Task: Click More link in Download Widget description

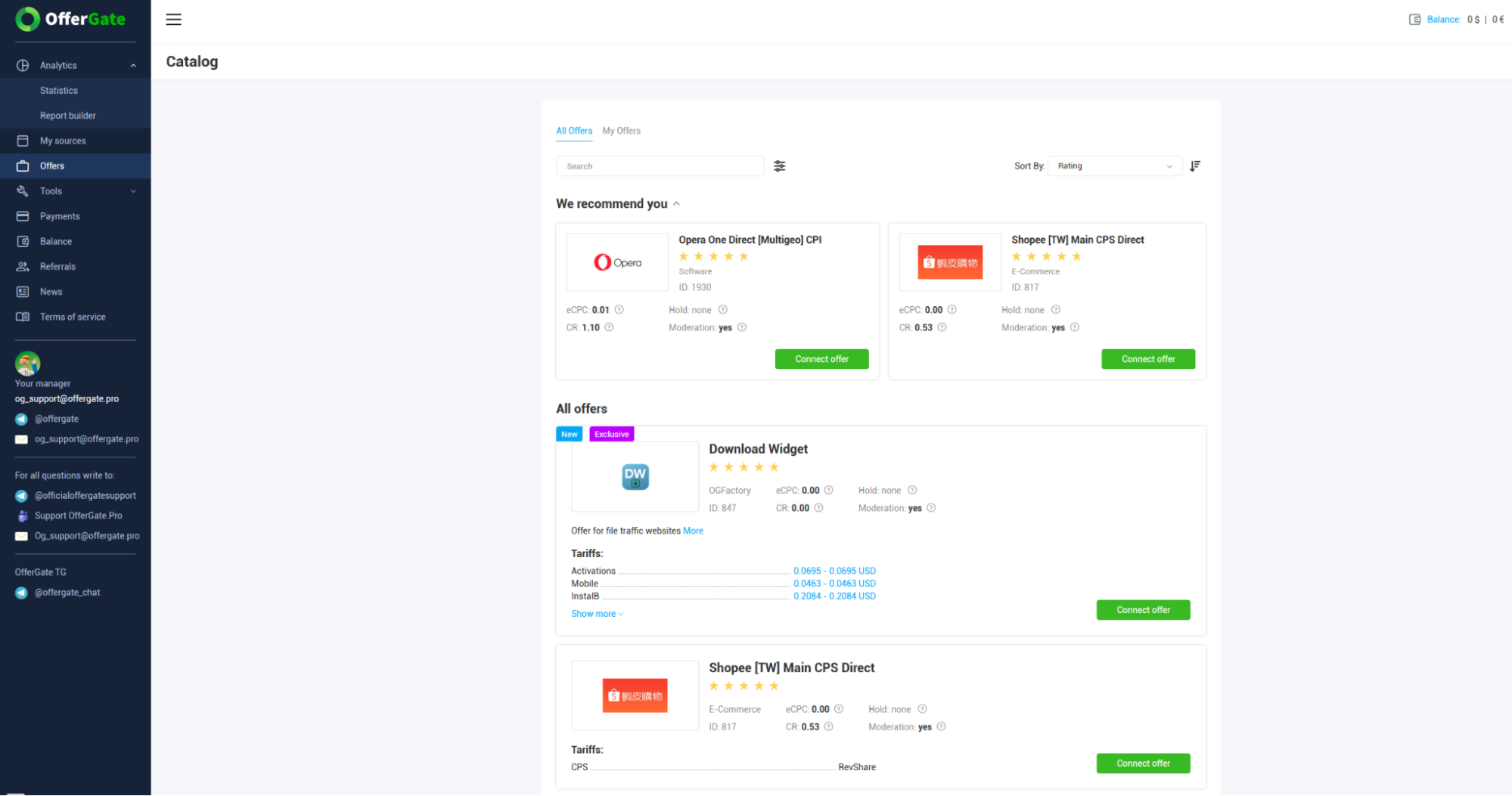Action: 693,531
